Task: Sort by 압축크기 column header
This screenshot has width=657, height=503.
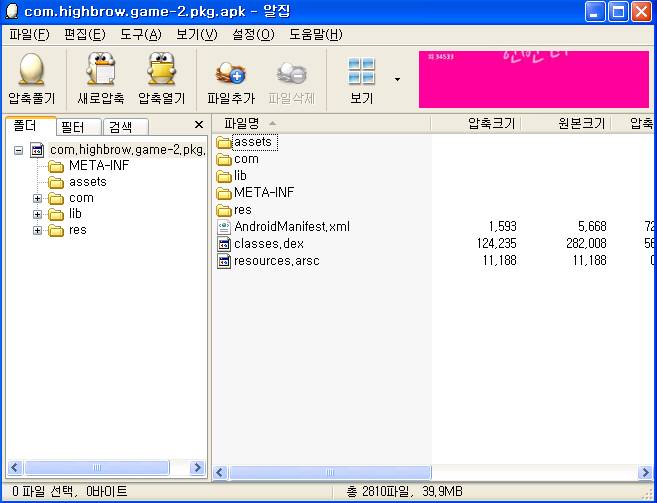Action: tap(476, 123)
